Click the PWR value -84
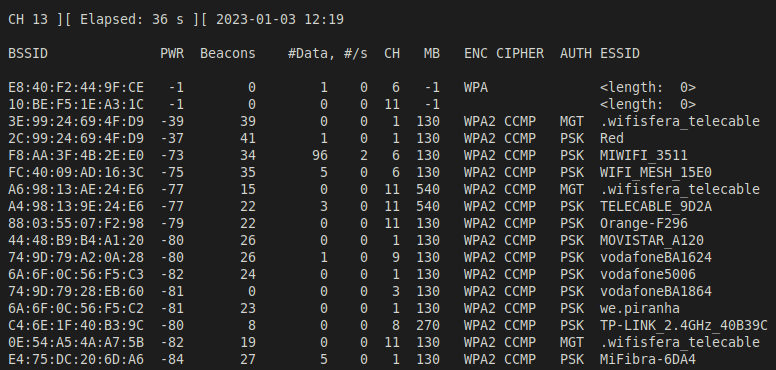 (x=172, y=359)
